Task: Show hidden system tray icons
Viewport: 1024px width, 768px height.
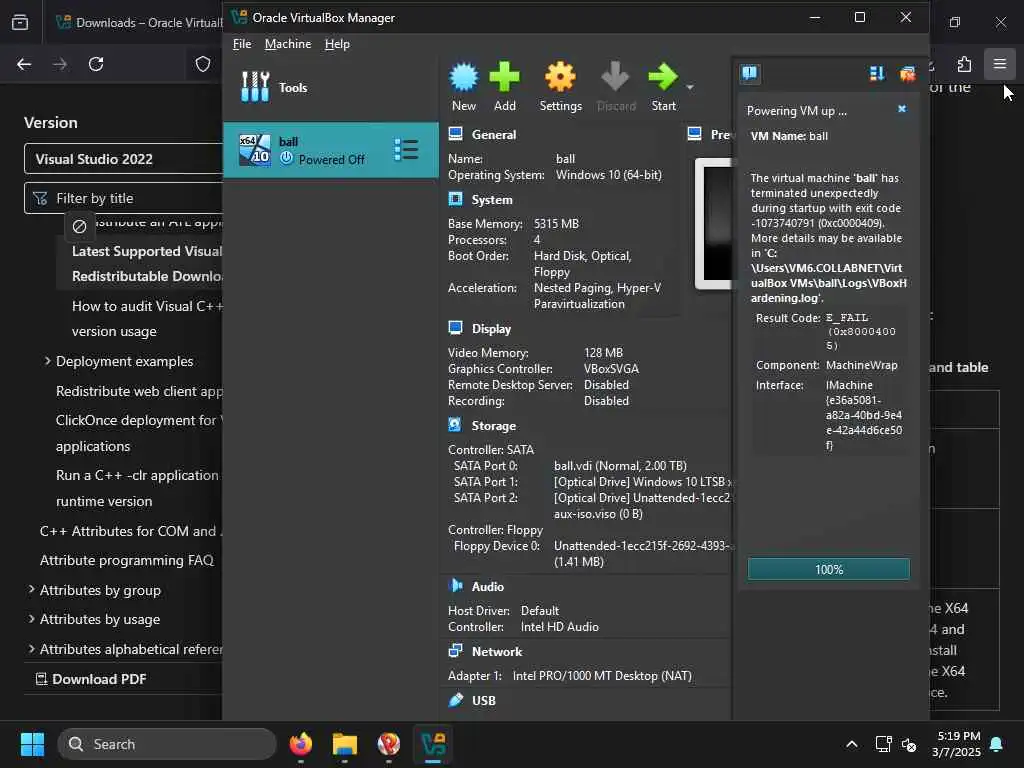Action: (x=852, y=744)
